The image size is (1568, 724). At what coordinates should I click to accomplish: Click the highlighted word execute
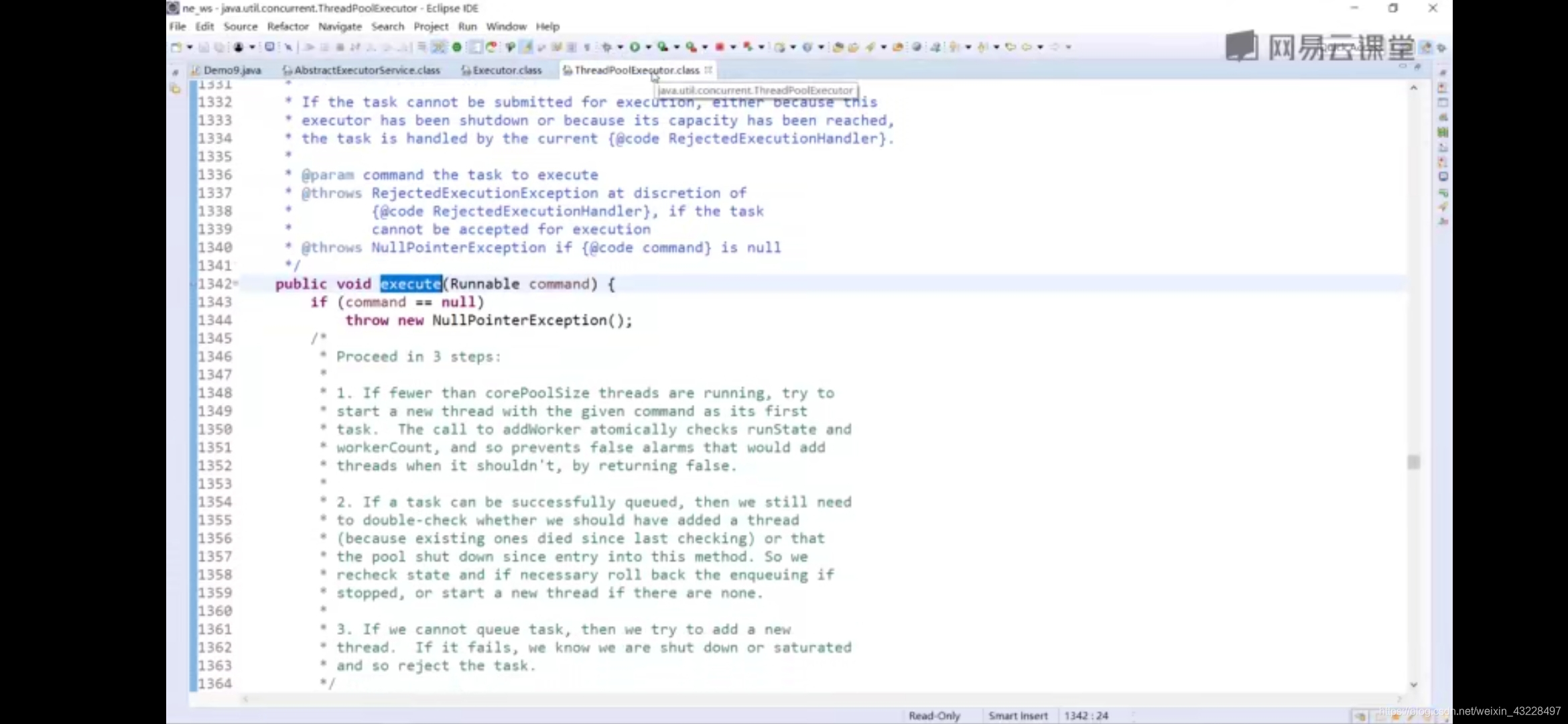[x=411, y=284]
